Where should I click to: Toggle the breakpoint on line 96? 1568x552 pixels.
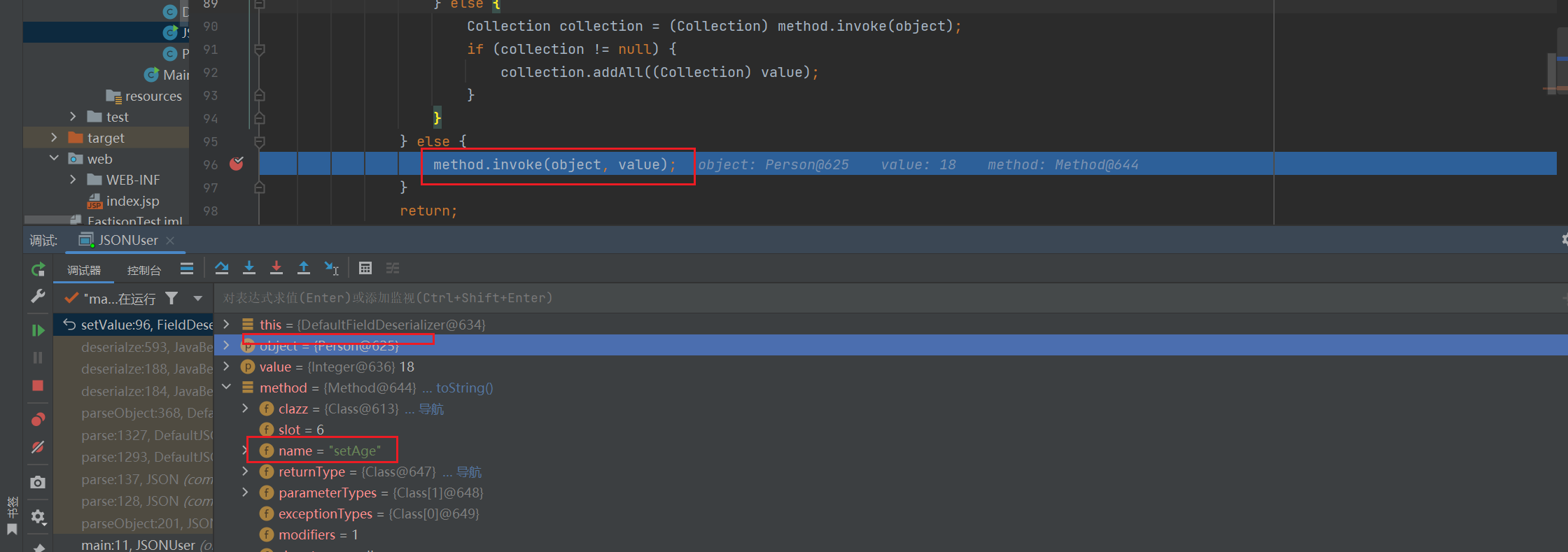237,164
